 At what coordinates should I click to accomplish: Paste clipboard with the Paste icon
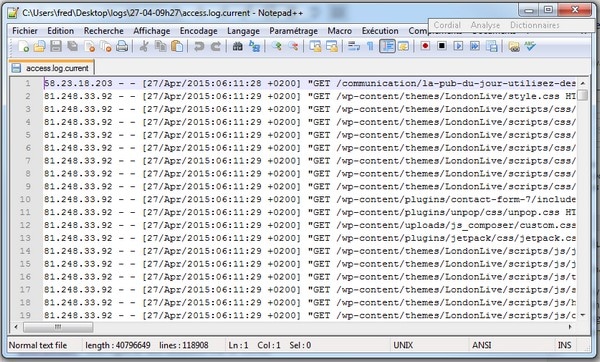(x=177, y=47)
